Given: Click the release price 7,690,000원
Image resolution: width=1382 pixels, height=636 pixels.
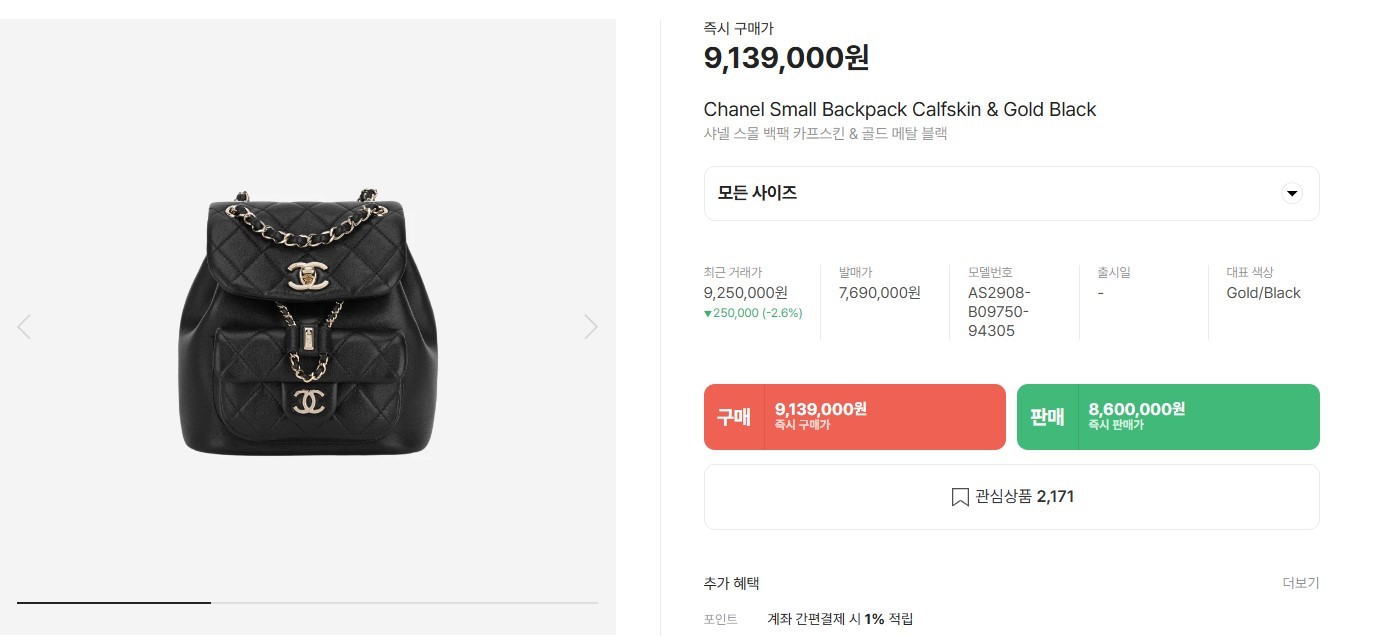Looking at the screenshot, I should pos(880,293).
